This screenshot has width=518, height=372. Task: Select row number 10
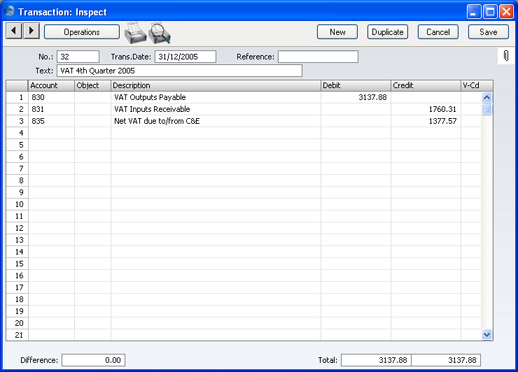(17, 204)
